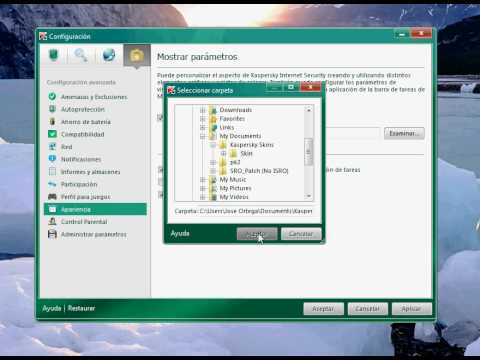Click the My Videos folder icon

tap(213, 197)
